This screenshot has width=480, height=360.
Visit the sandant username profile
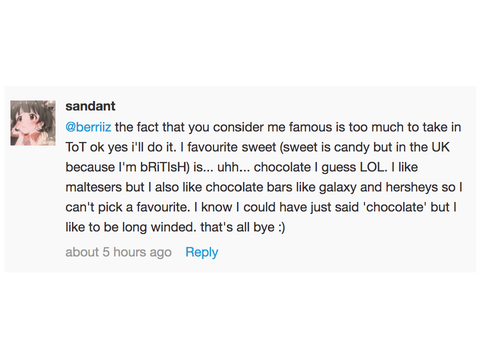pyautogui.click(x=90, y=106)
